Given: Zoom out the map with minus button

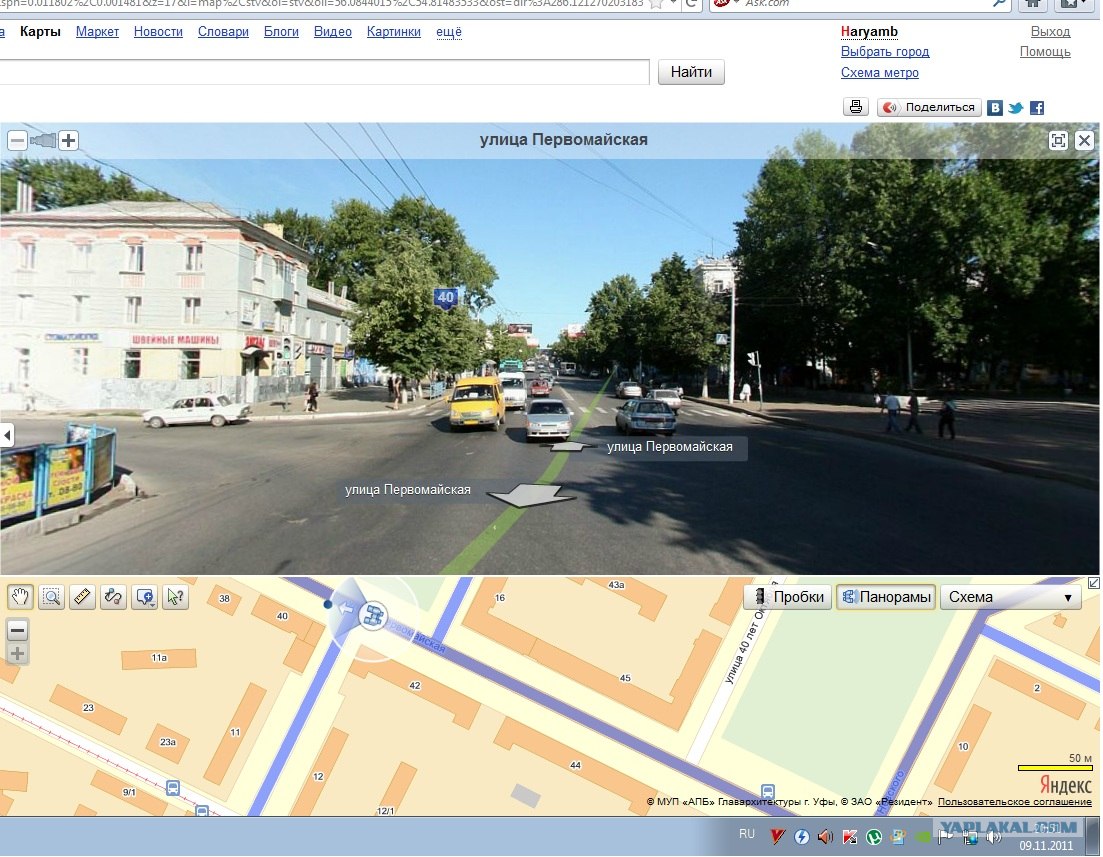Looking at the screenshot, I should point(18,630).
